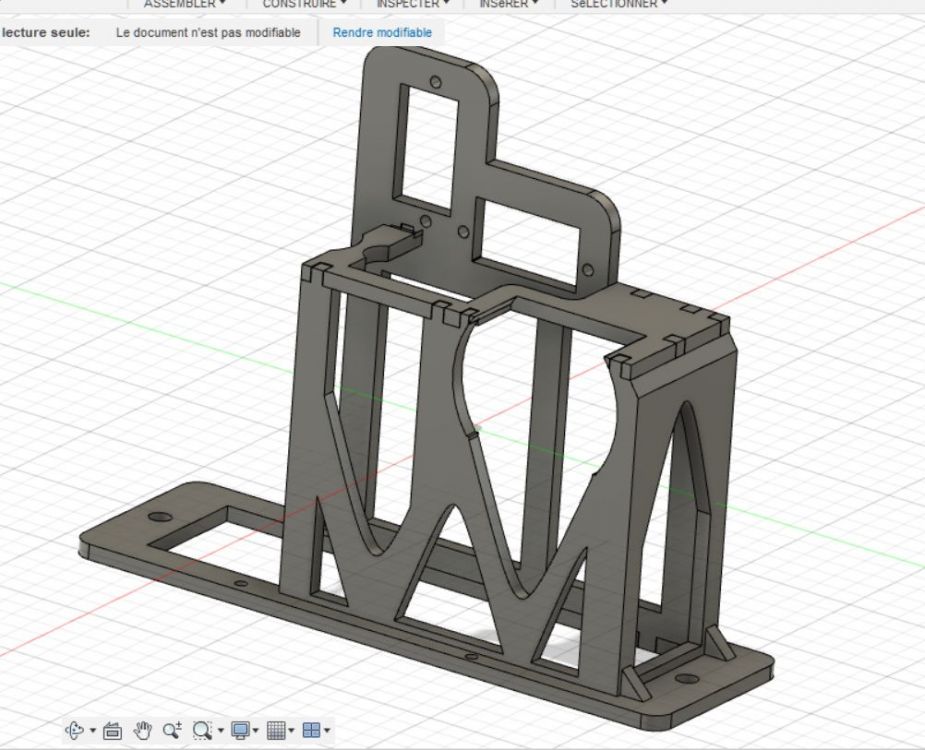Click the Grid and Snaps icon

coord(276,731)
